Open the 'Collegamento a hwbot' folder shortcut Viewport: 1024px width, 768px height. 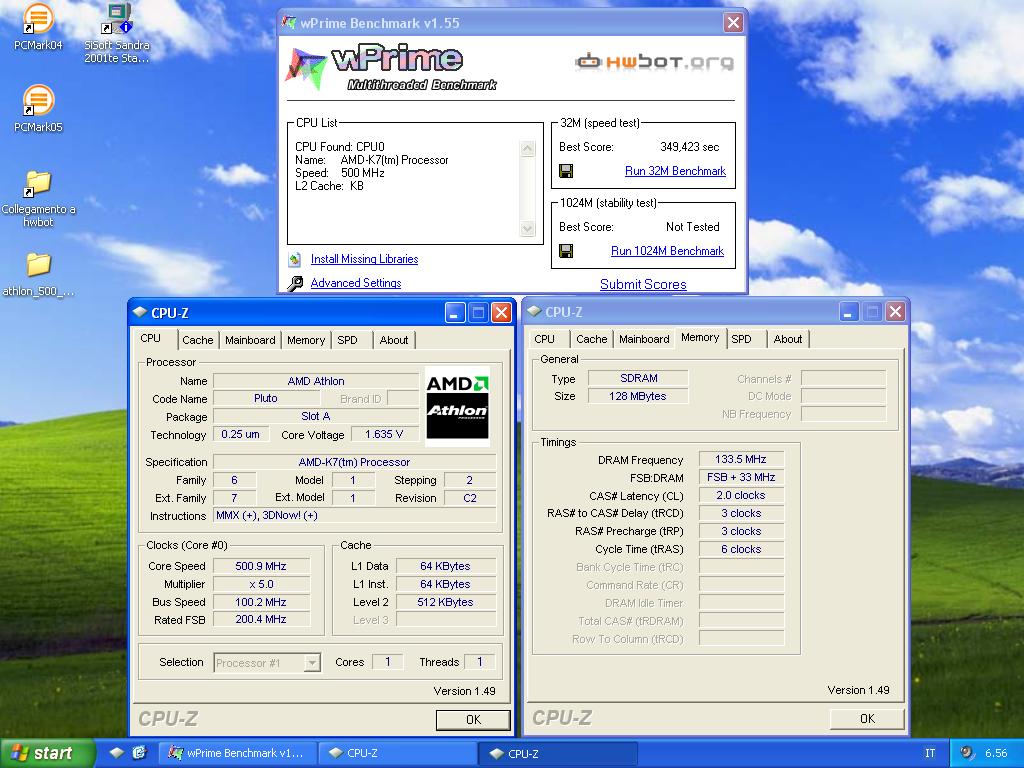(38, 198)
